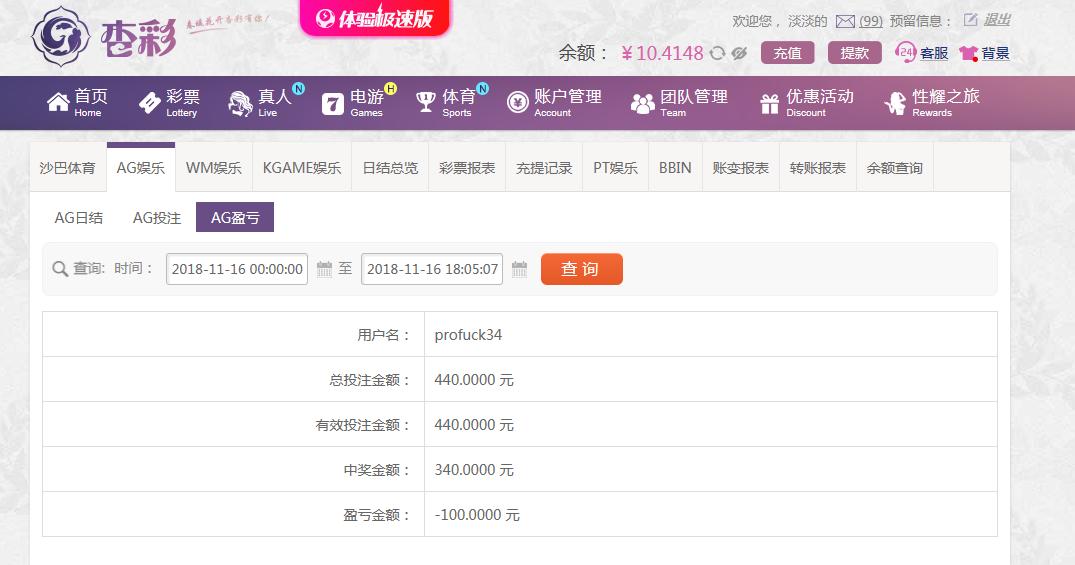The image size is (1075, 565).
Task: Click the 电游 Games seven icon
Action: pyautogui.click(x=333, y=104)
